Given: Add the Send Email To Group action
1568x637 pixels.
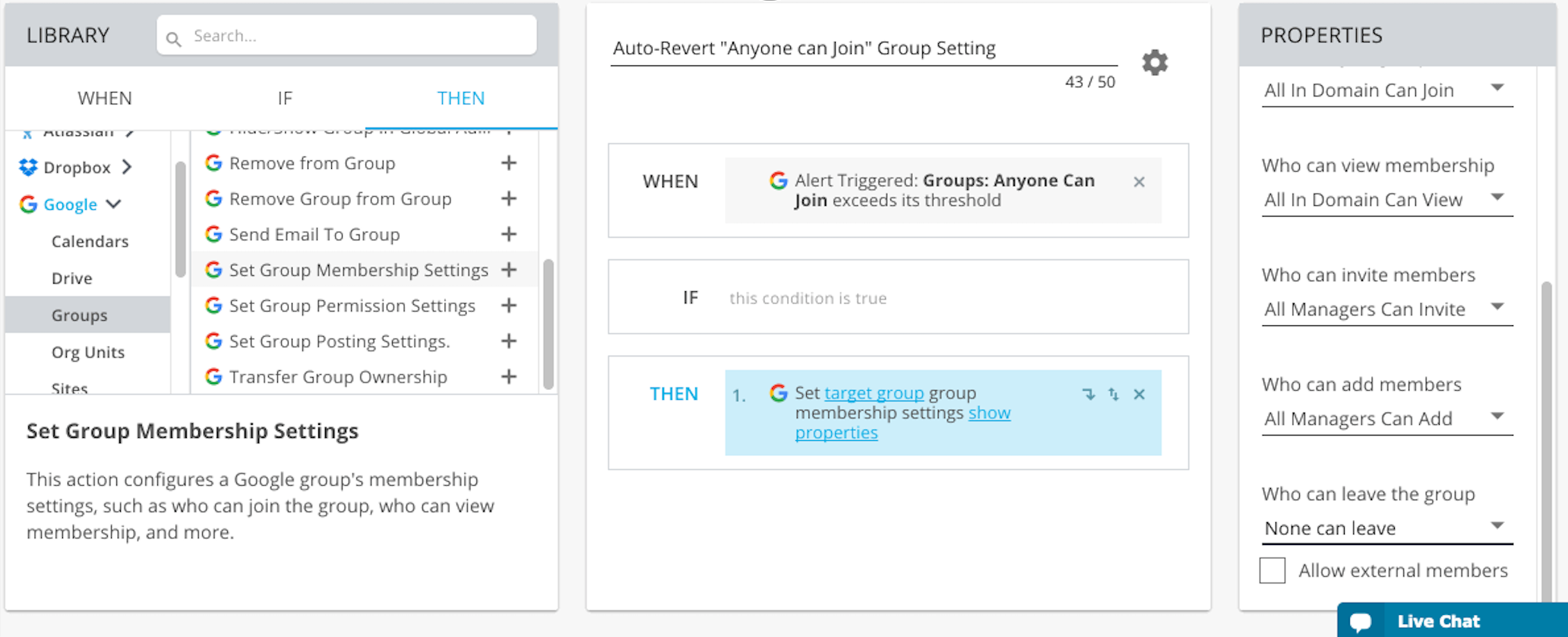Looking at the screenshot, I should pos(509,234).
